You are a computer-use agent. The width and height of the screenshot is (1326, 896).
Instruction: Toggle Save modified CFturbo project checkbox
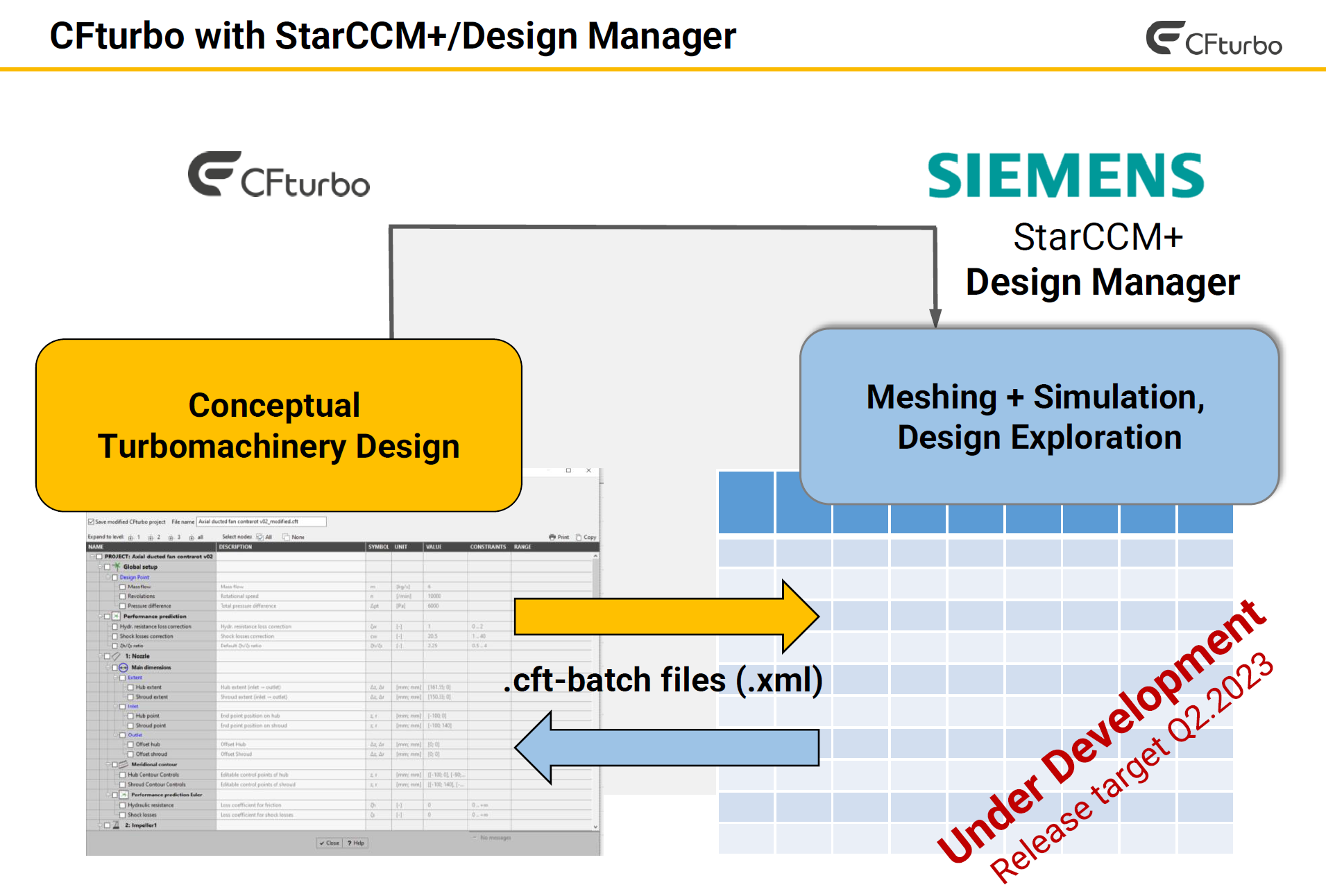(91, 522)
